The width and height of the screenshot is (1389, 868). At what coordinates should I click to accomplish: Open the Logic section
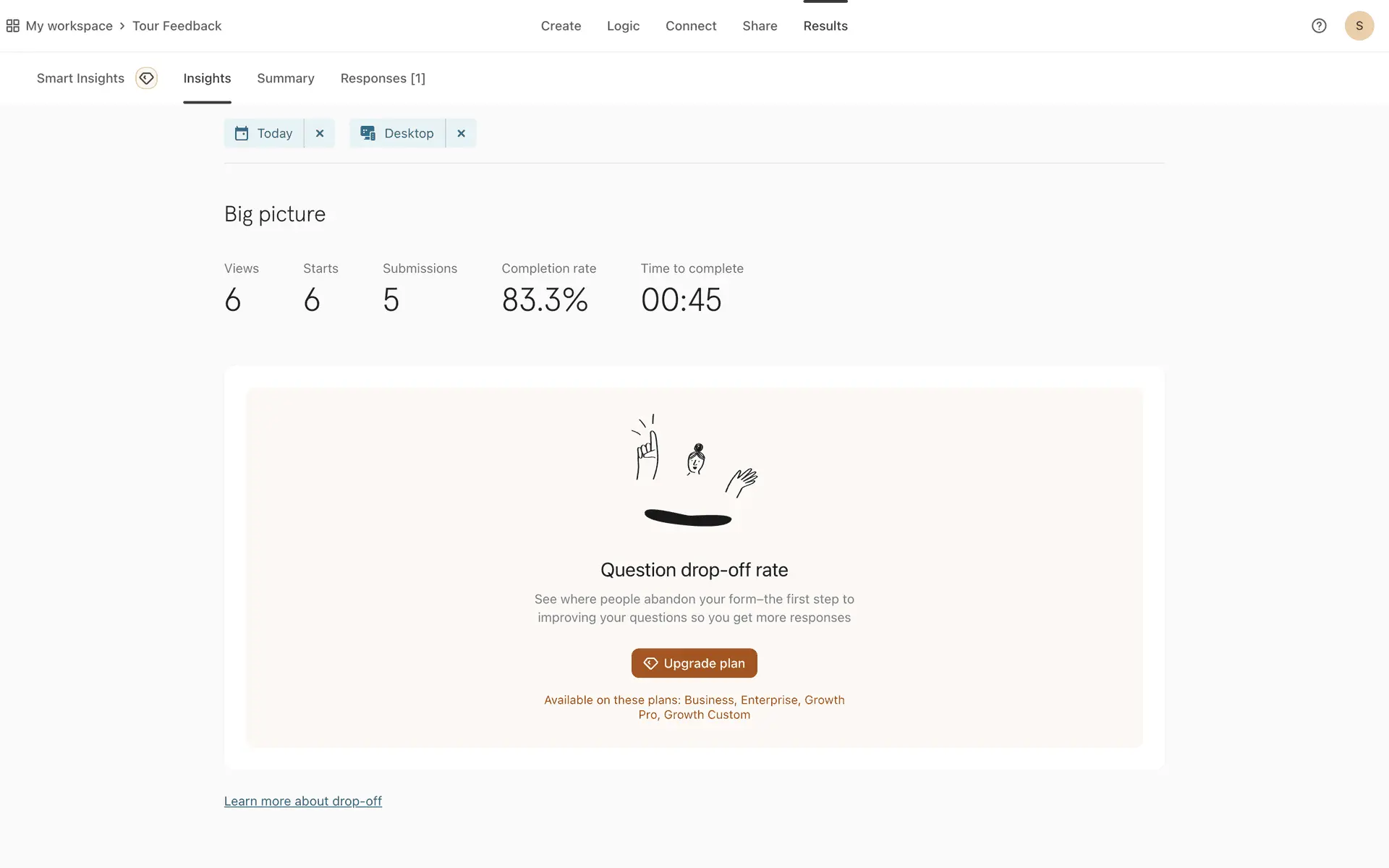coord(623,26)
